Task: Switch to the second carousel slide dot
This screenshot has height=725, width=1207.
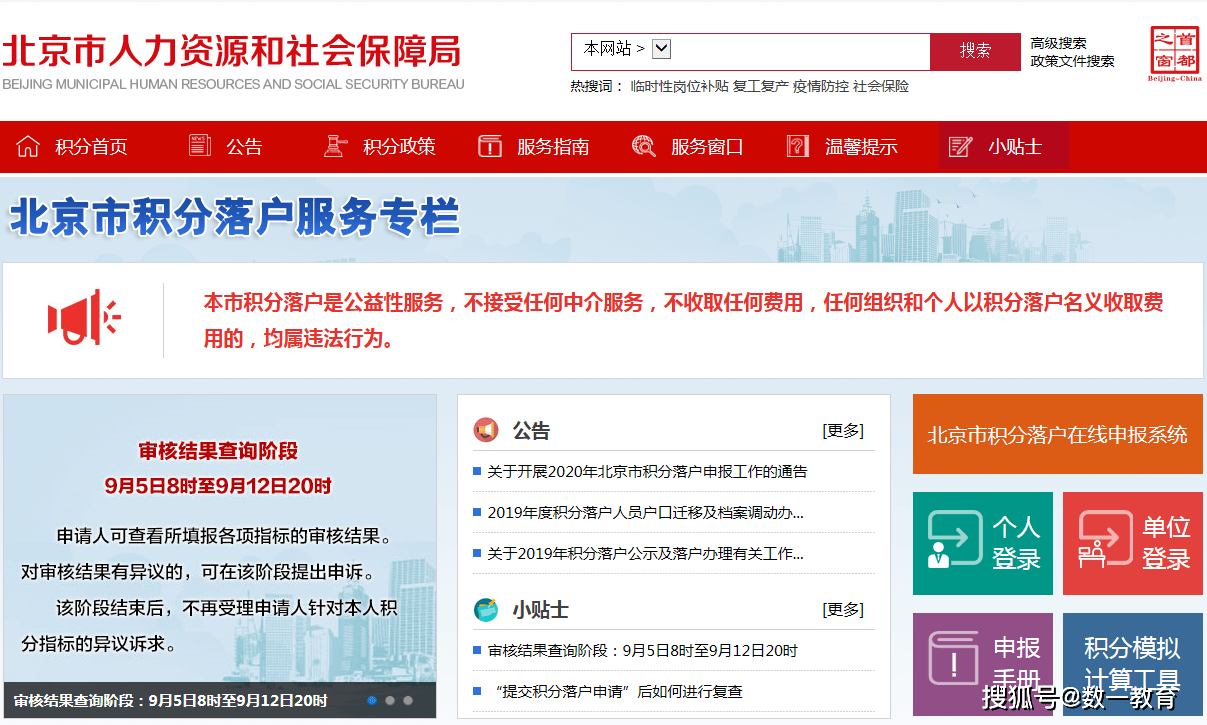Action: 390,701
